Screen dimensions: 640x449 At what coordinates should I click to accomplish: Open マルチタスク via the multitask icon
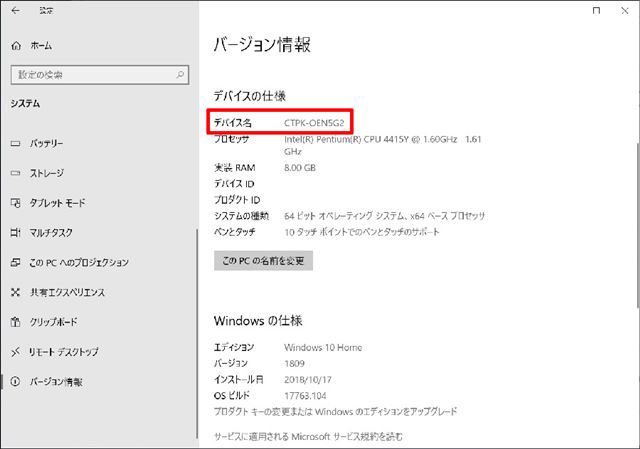point(16,233)
